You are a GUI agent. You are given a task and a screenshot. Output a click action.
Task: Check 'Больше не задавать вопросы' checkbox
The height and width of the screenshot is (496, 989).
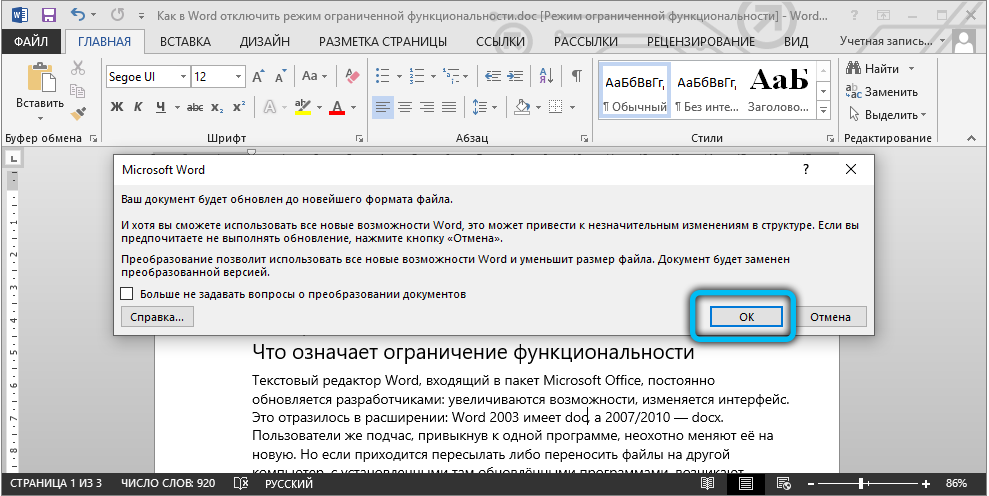126,294
